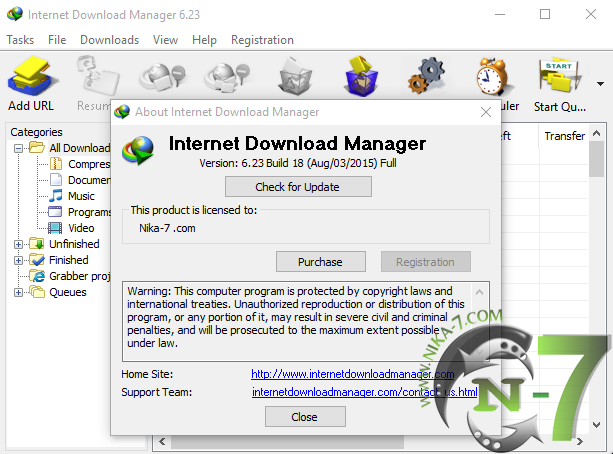The image size is (613, 454).
Task: Click horizontal scrollbar right arrow
Action: pyautogui.click(x=580, y=442)
